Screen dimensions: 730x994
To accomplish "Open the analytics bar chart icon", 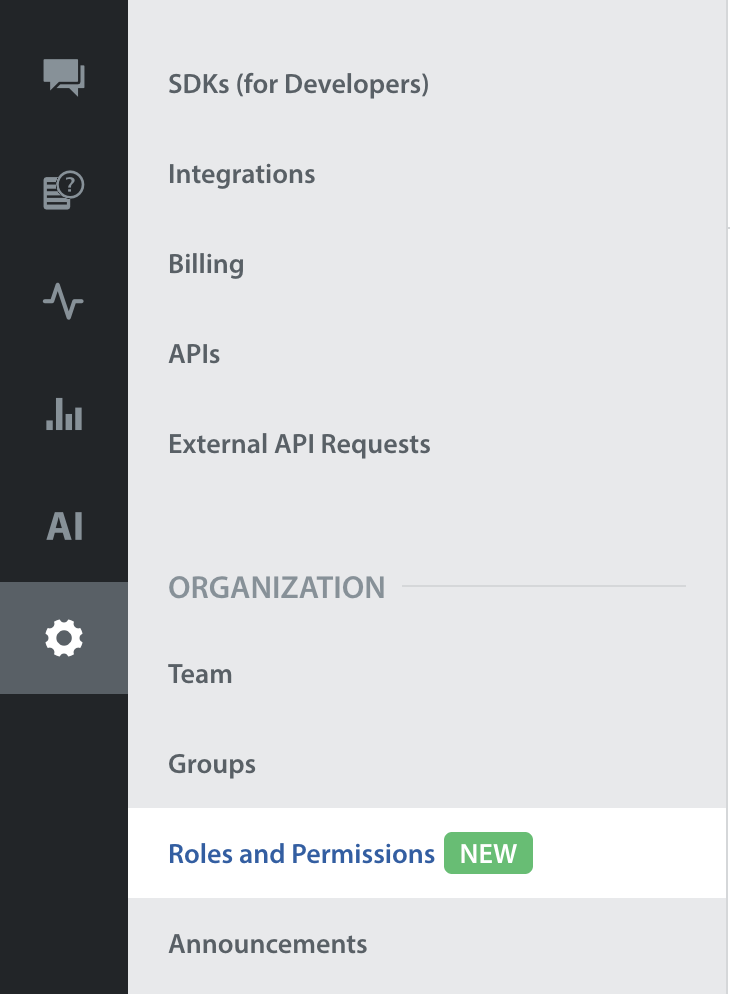I will click(64, 413).
